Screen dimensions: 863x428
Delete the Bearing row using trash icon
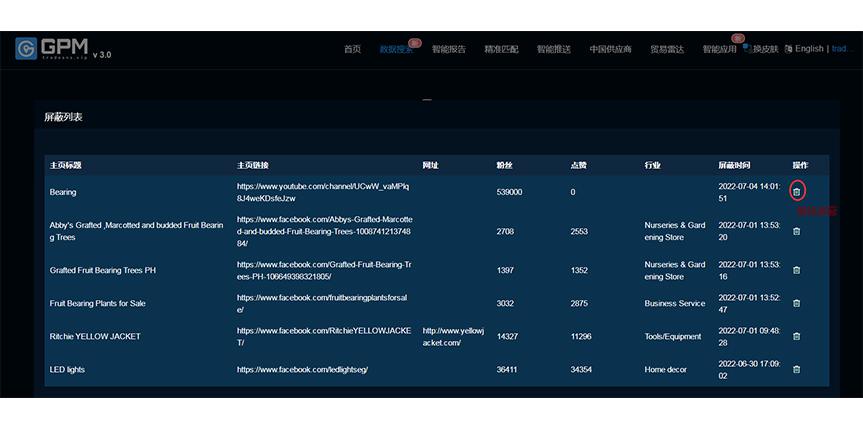pos(796,192)
